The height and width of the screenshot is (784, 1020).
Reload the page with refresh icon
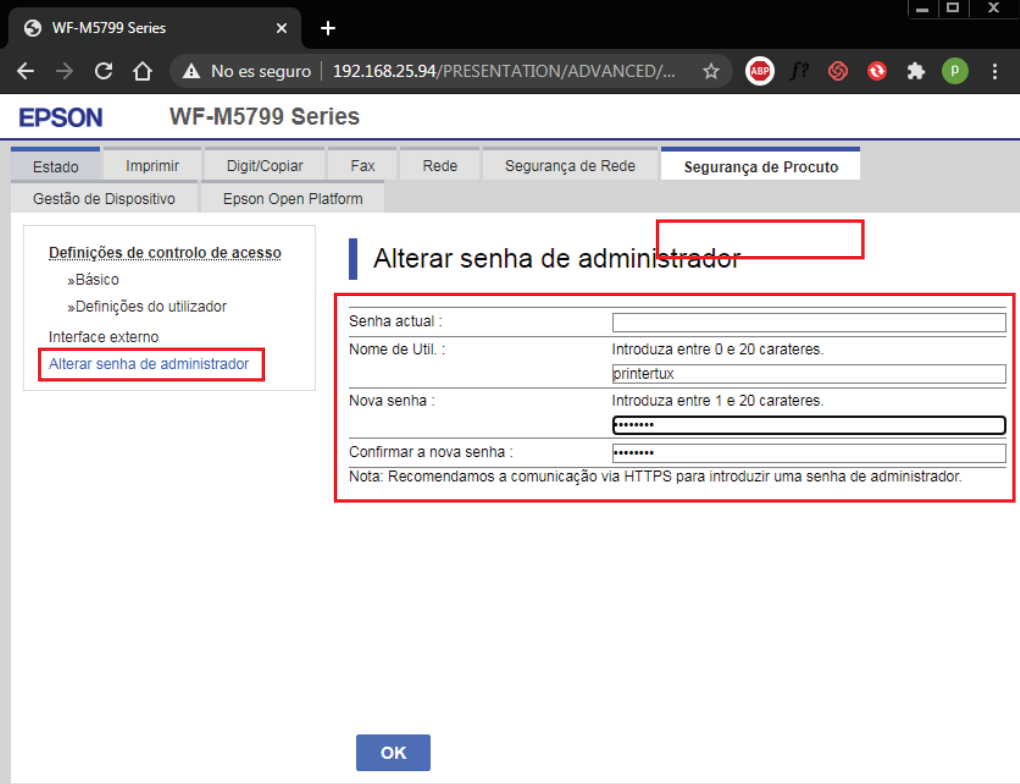(x=103, y=71)
